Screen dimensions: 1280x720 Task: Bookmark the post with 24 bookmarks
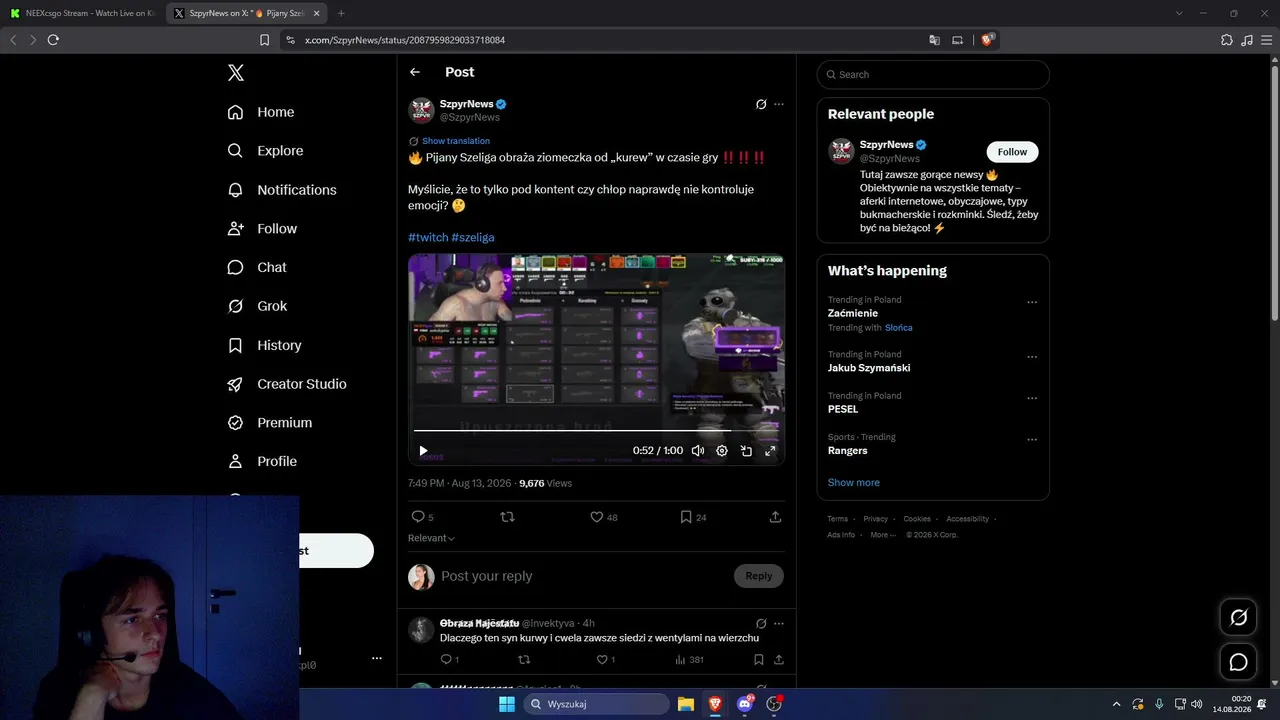[x=693, y=517]
